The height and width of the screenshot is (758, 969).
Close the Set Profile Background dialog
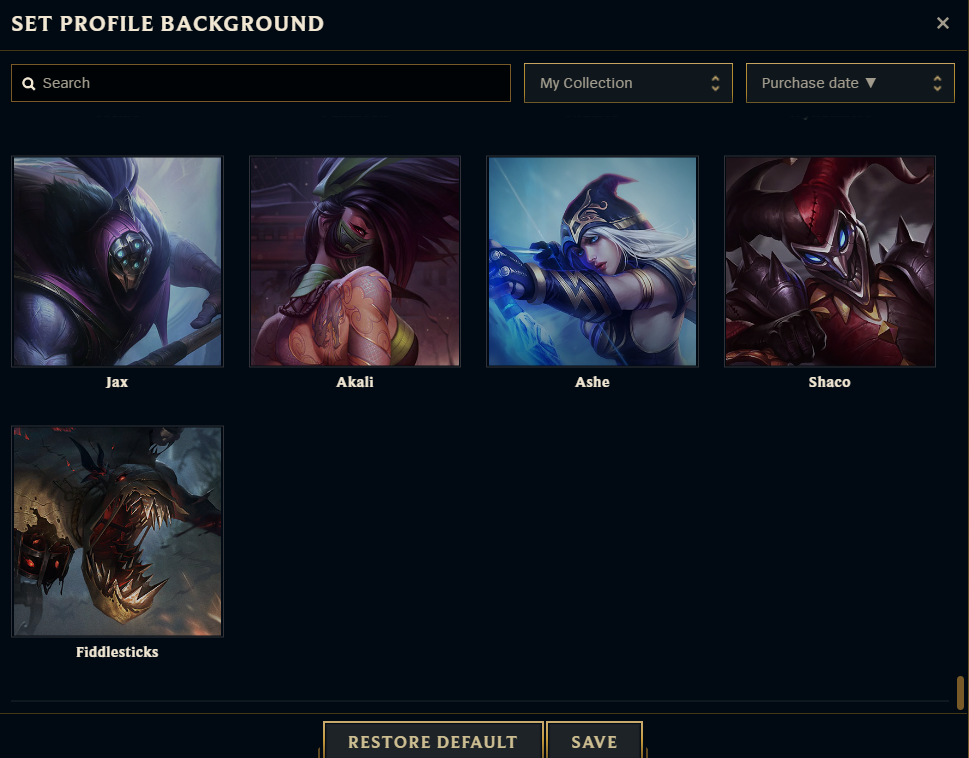pos(942,23)
